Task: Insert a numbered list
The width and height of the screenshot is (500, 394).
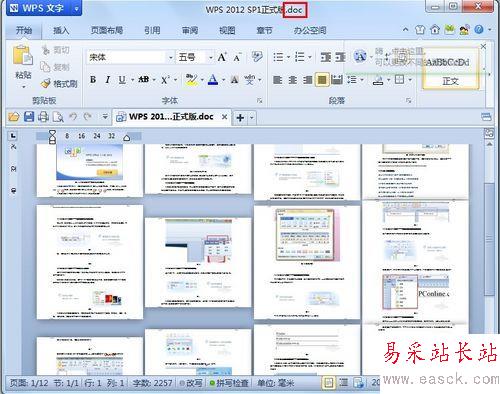Action: point(300,57)
